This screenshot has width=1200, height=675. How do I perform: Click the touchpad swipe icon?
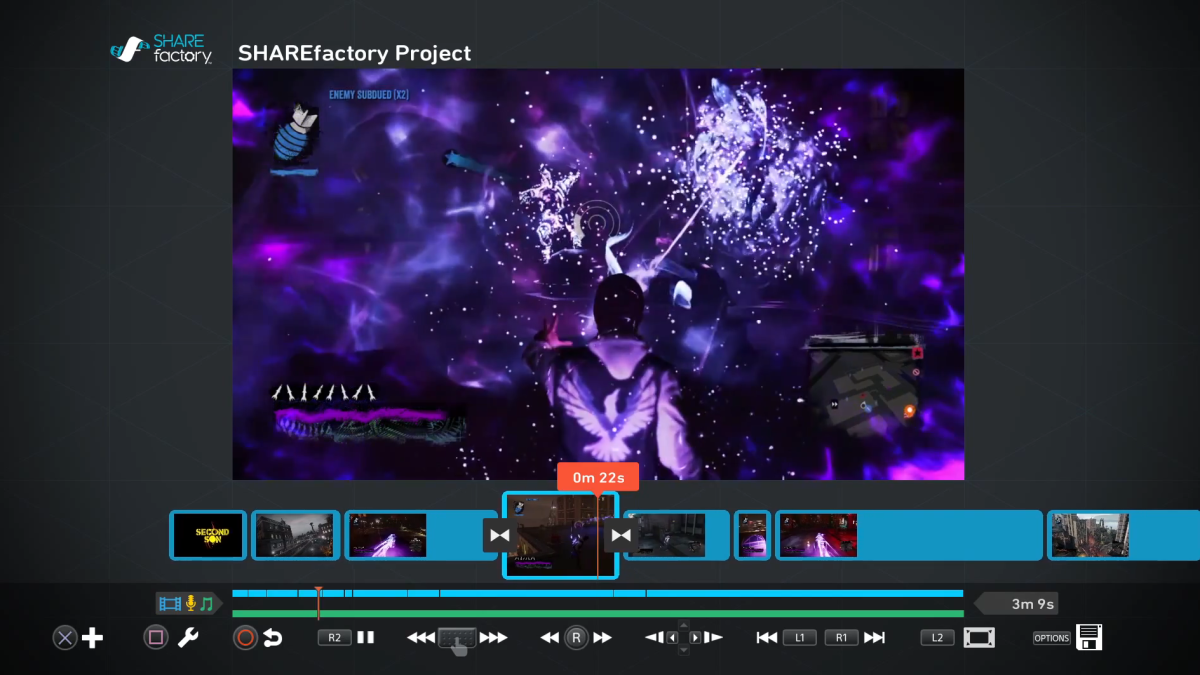[457, 640]
